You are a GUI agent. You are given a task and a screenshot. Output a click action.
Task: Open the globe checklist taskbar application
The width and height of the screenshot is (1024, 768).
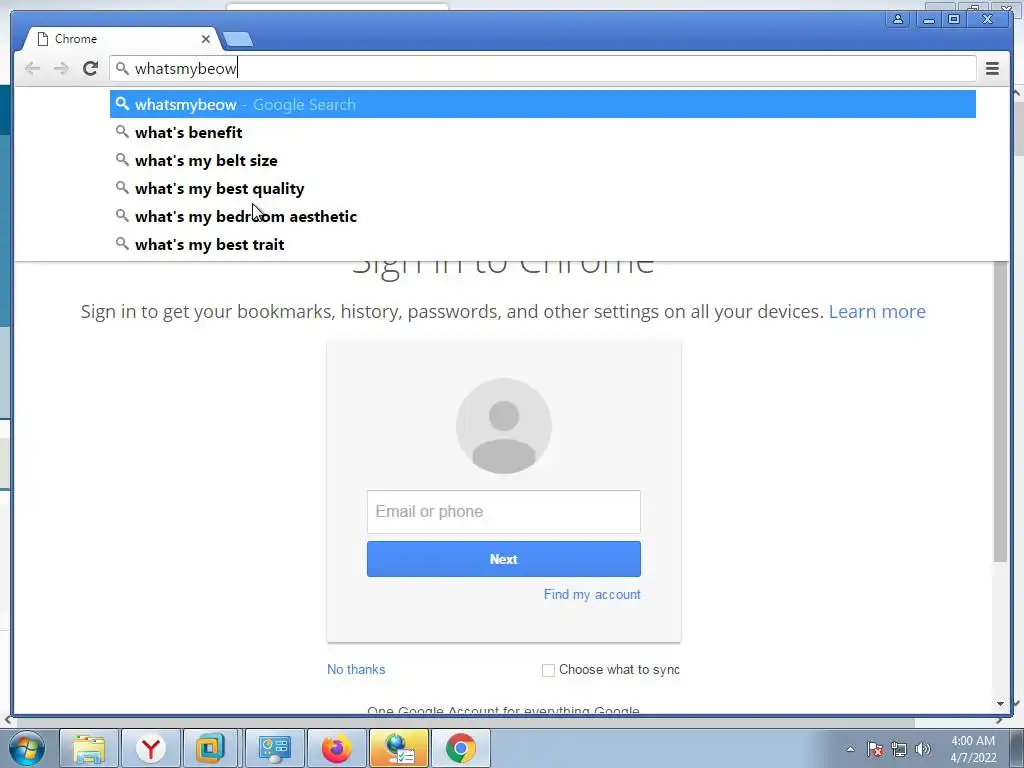click(x=398, y=748)
